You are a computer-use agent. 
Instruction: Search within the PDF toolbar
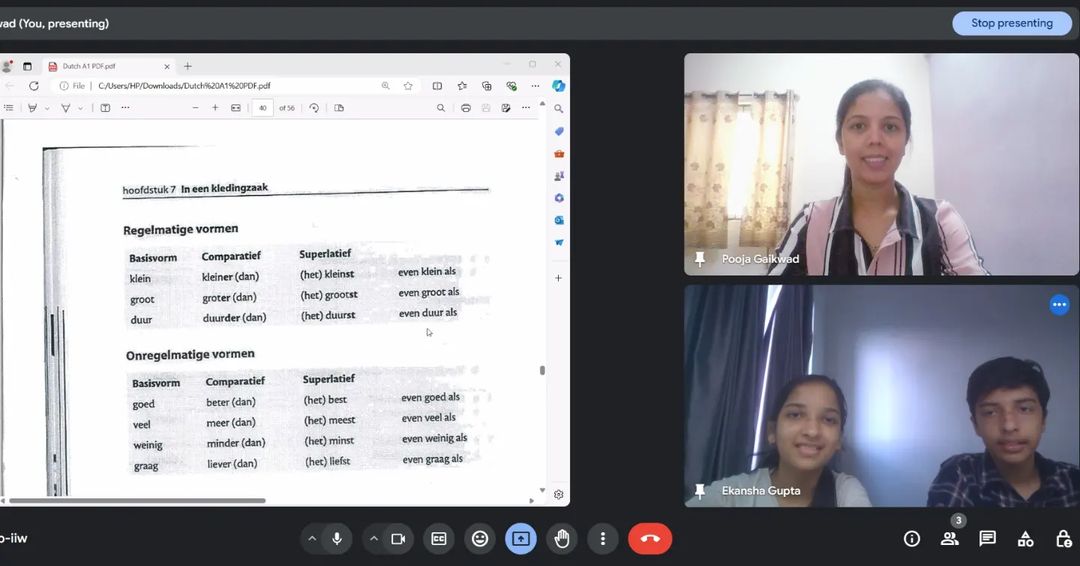click(x=441, y=108)
